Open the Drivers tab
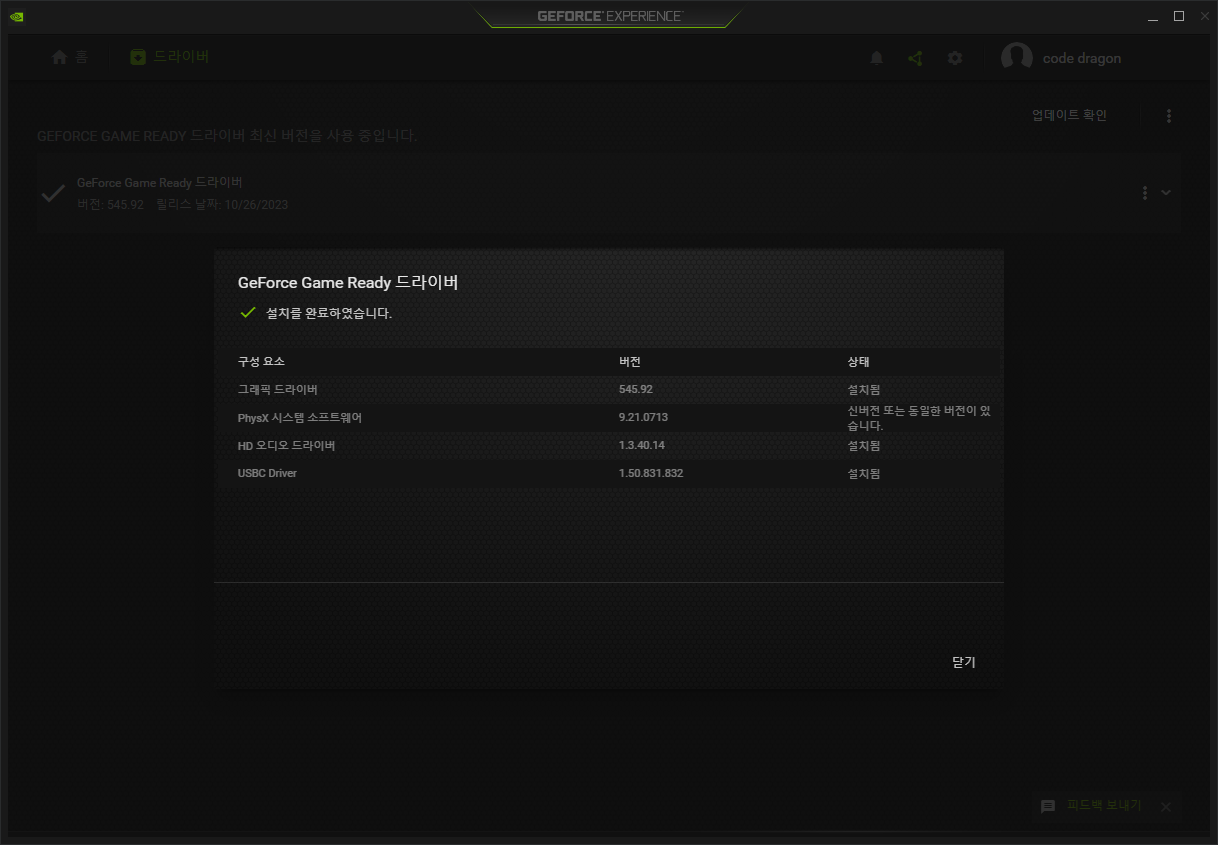The width and height of the screenshot is (1218, 845). point(170,57)
